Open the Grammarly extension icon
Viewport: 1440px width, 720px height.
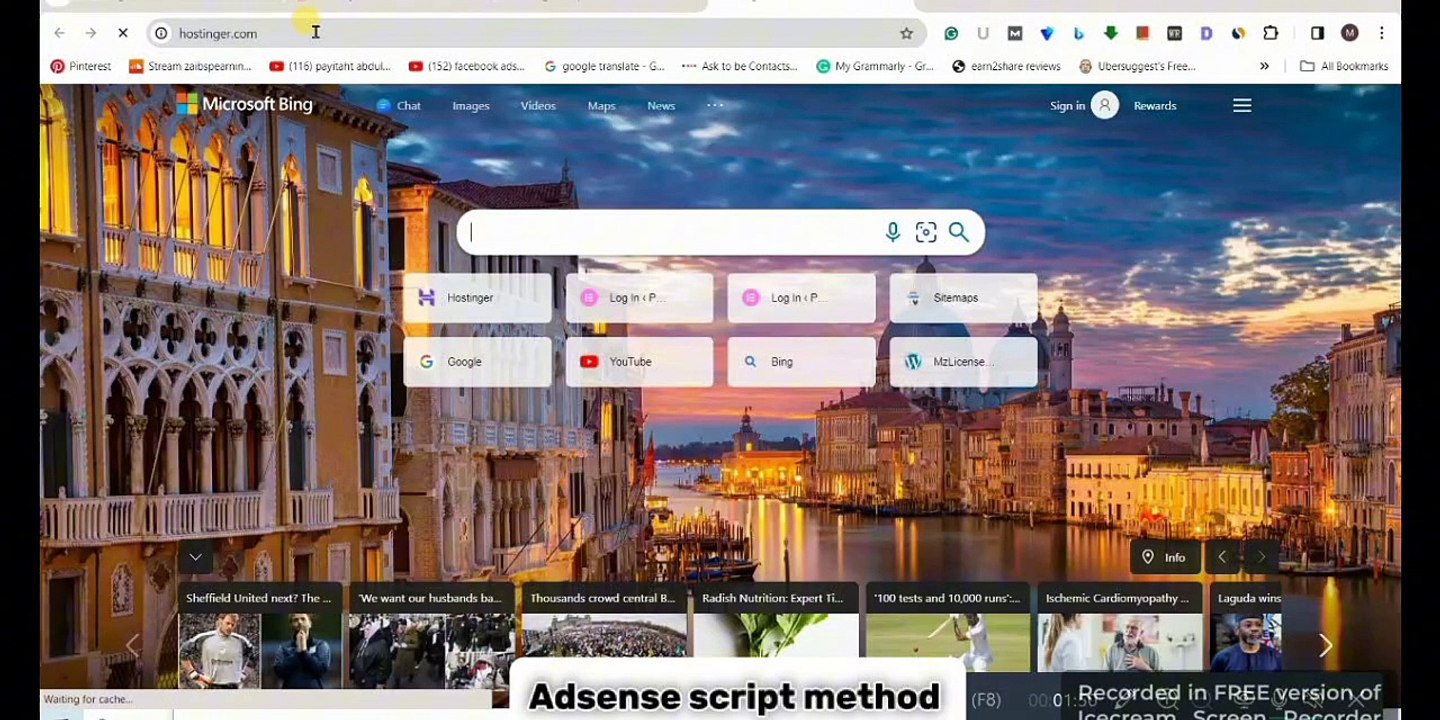[x=951, y=33]
